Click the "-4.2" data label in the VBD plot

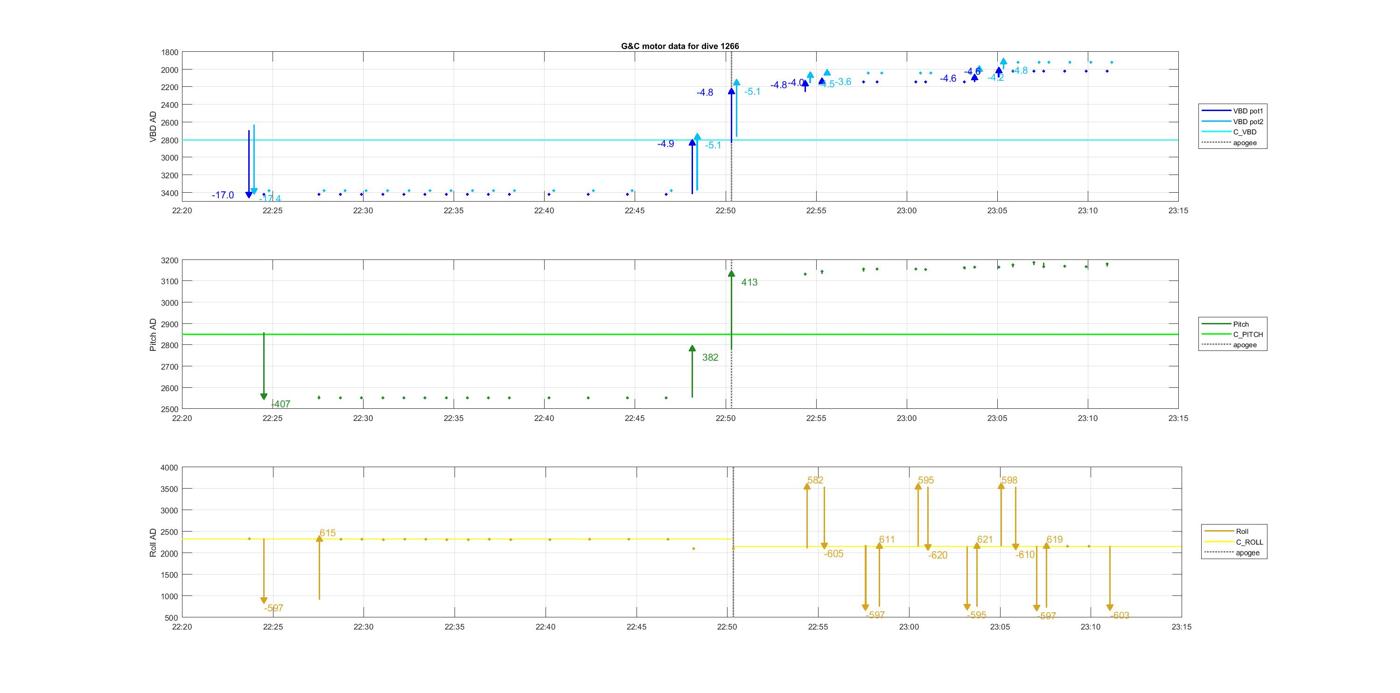tap(995, 77)
